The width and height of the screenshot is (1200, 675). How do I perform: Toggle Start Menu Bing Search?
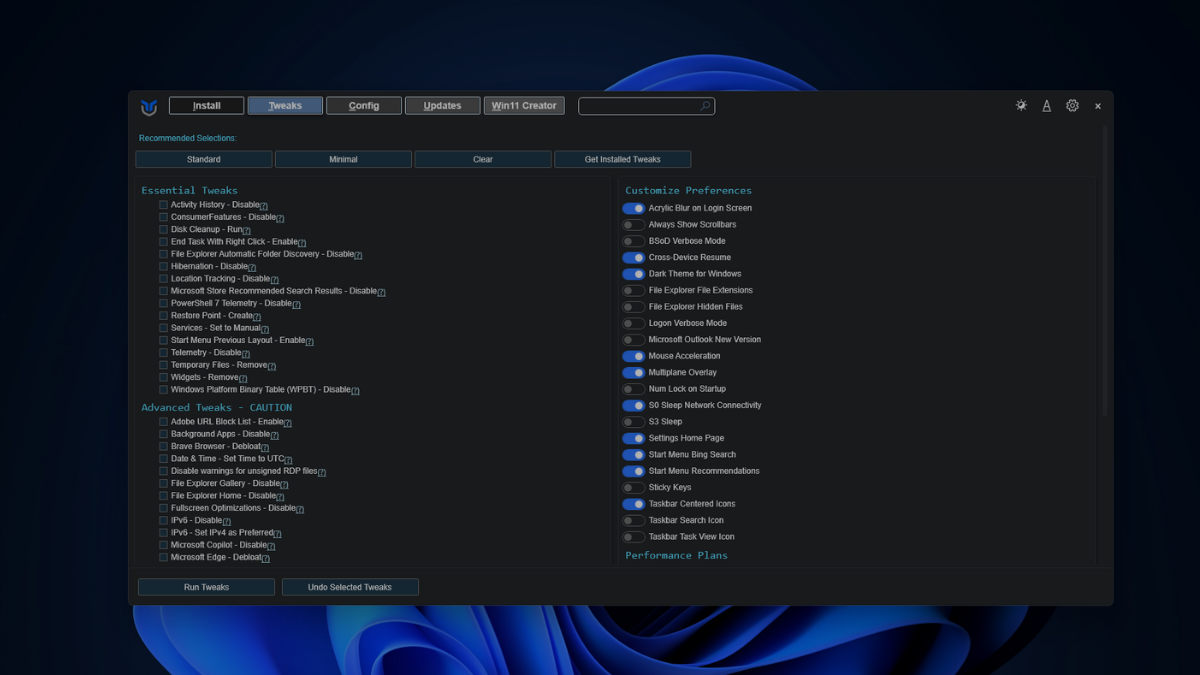coord(633,455)
